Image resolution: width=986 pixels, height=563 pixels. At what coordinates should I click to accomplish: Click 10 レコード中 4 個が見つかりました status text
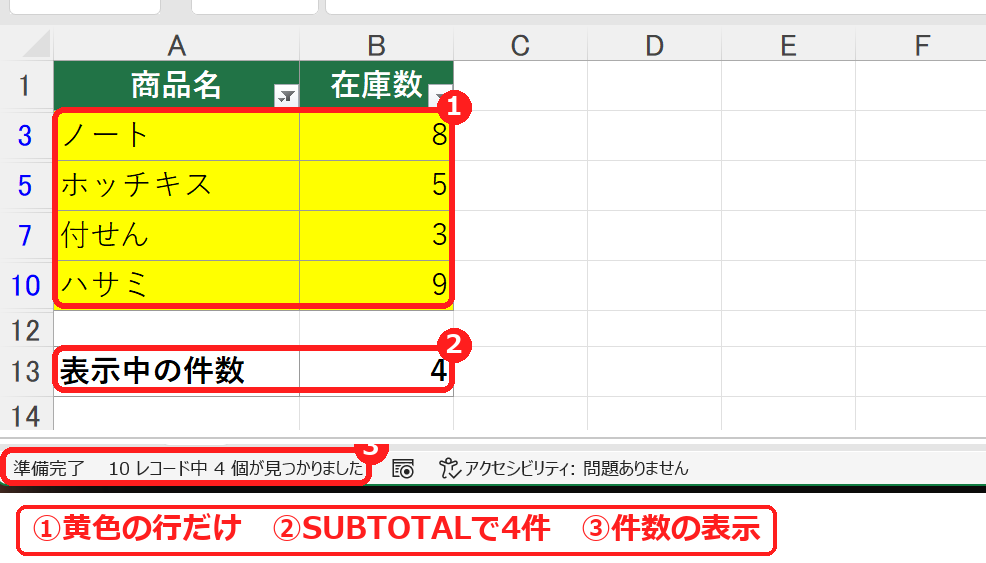(x=236, y=469)
